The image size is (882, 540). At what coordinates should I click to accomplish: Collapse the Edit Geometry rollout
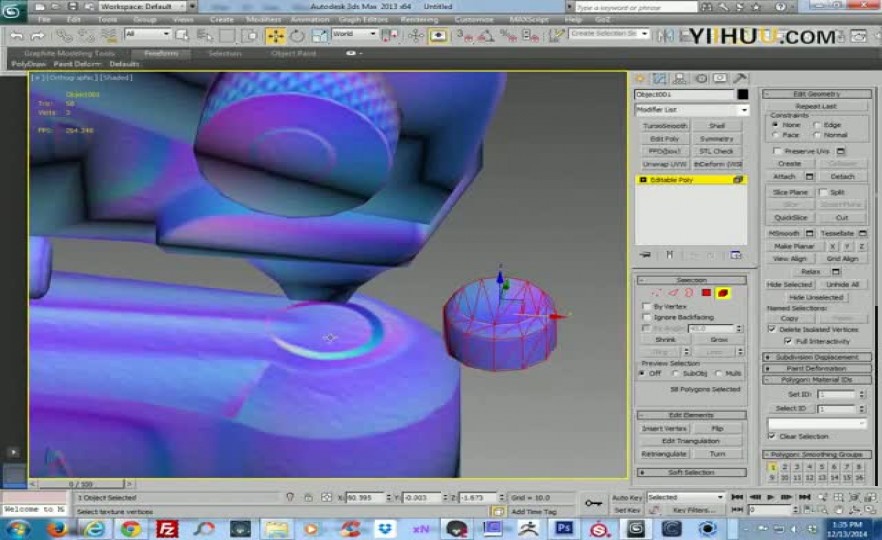pos(817,94)
